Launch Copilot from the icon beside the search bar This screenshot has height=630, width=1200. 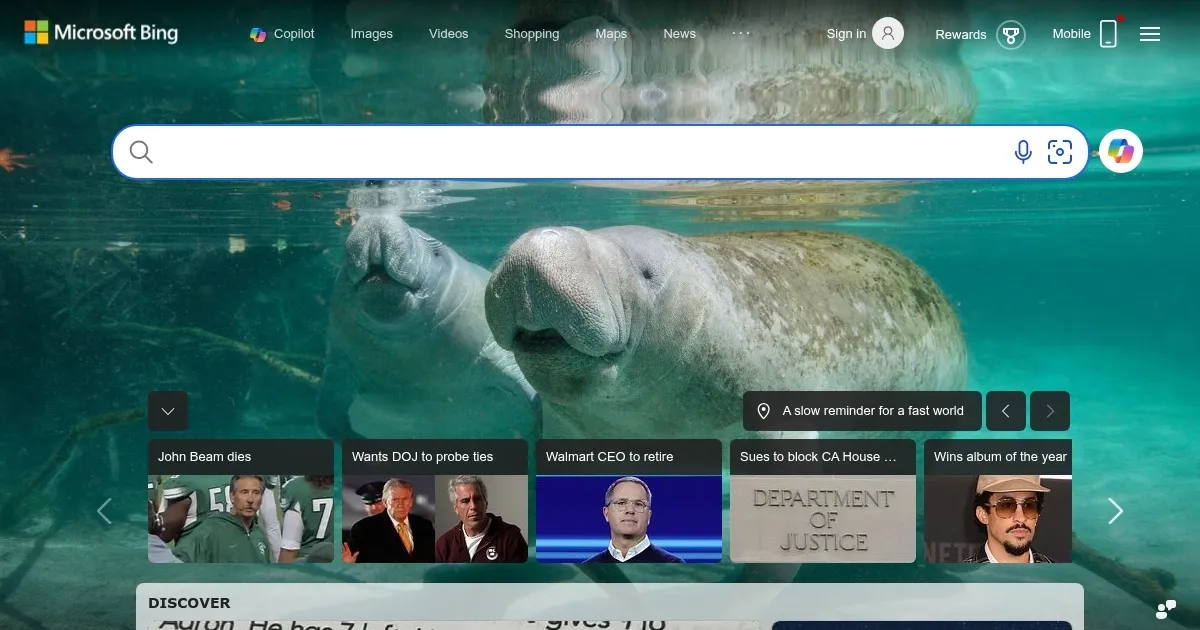[1120, 151]
